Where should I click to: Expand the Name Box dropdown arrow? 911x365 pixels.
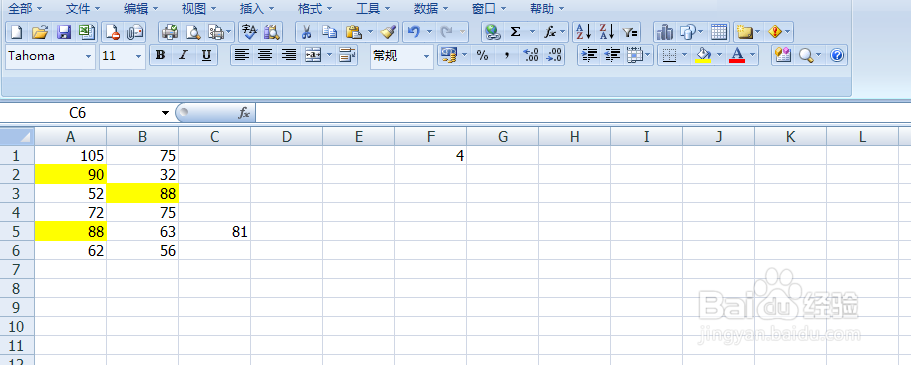point(166,113)
